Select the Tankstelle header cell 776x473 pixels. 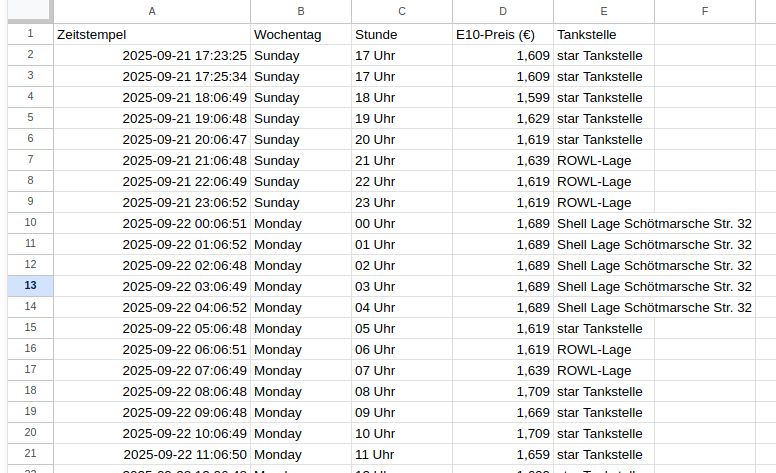pos(604,34)
